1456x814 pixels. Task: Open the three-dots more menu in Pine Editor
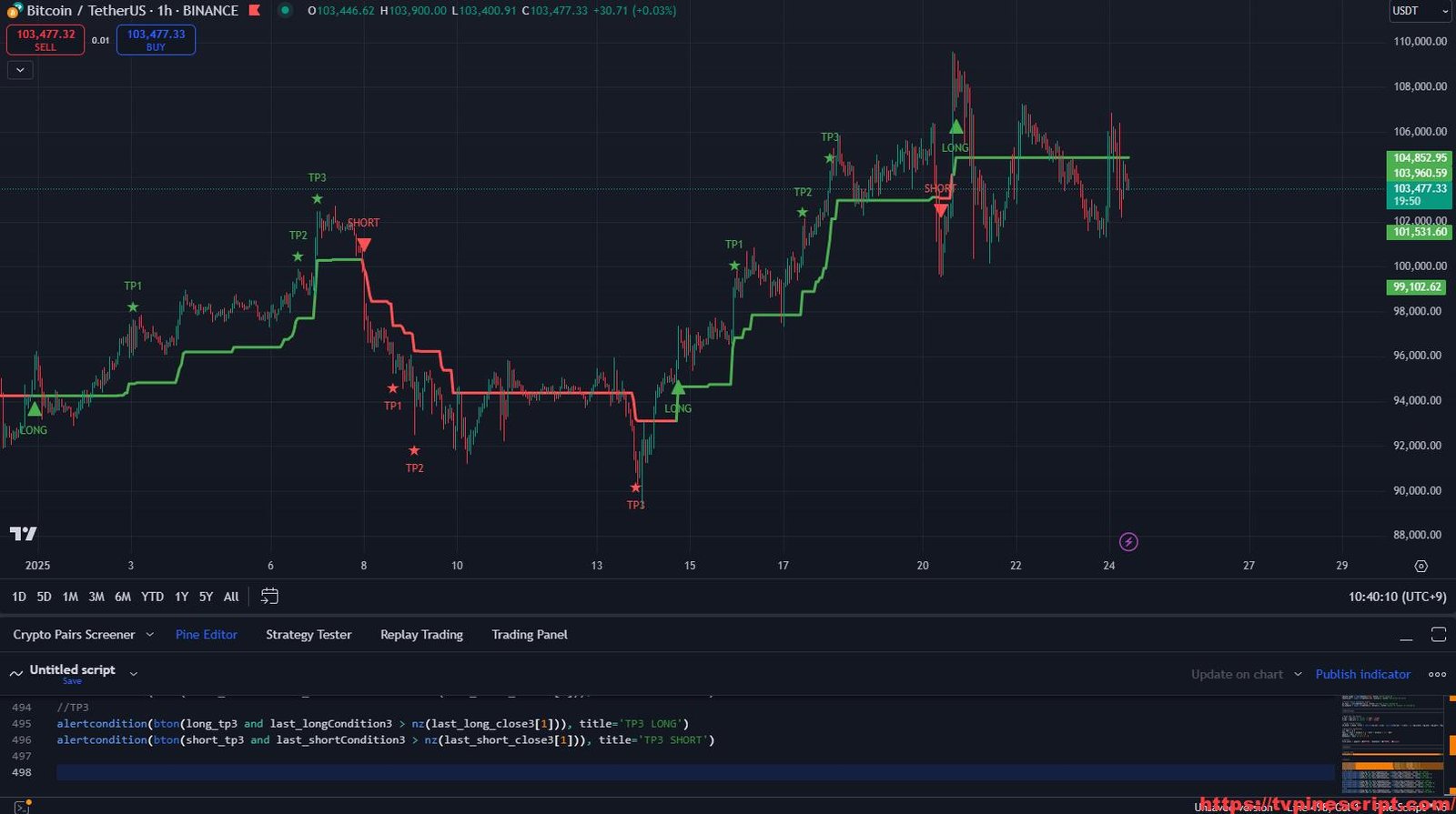[x=1437, y=674]
